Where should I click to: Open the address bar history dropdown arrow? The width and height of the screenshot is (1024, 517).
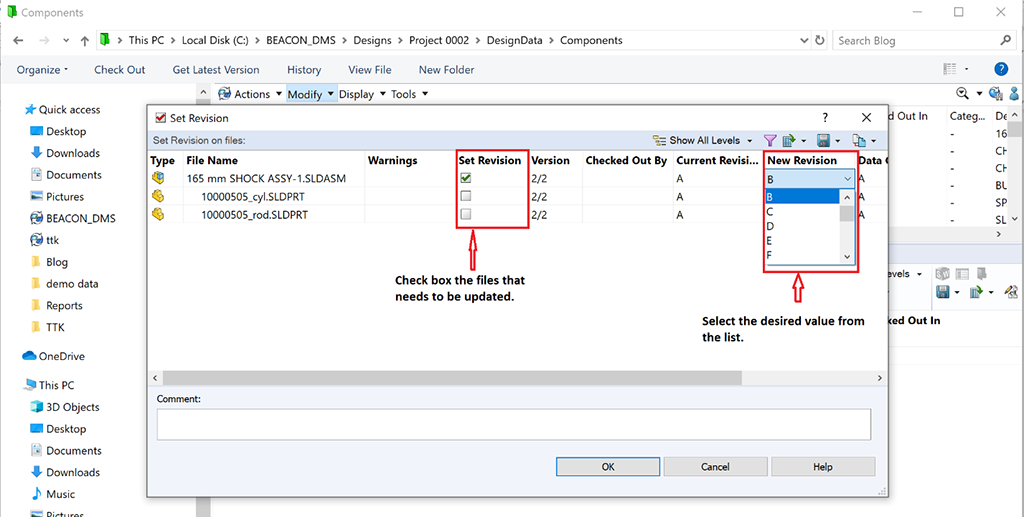pos(804,40)
